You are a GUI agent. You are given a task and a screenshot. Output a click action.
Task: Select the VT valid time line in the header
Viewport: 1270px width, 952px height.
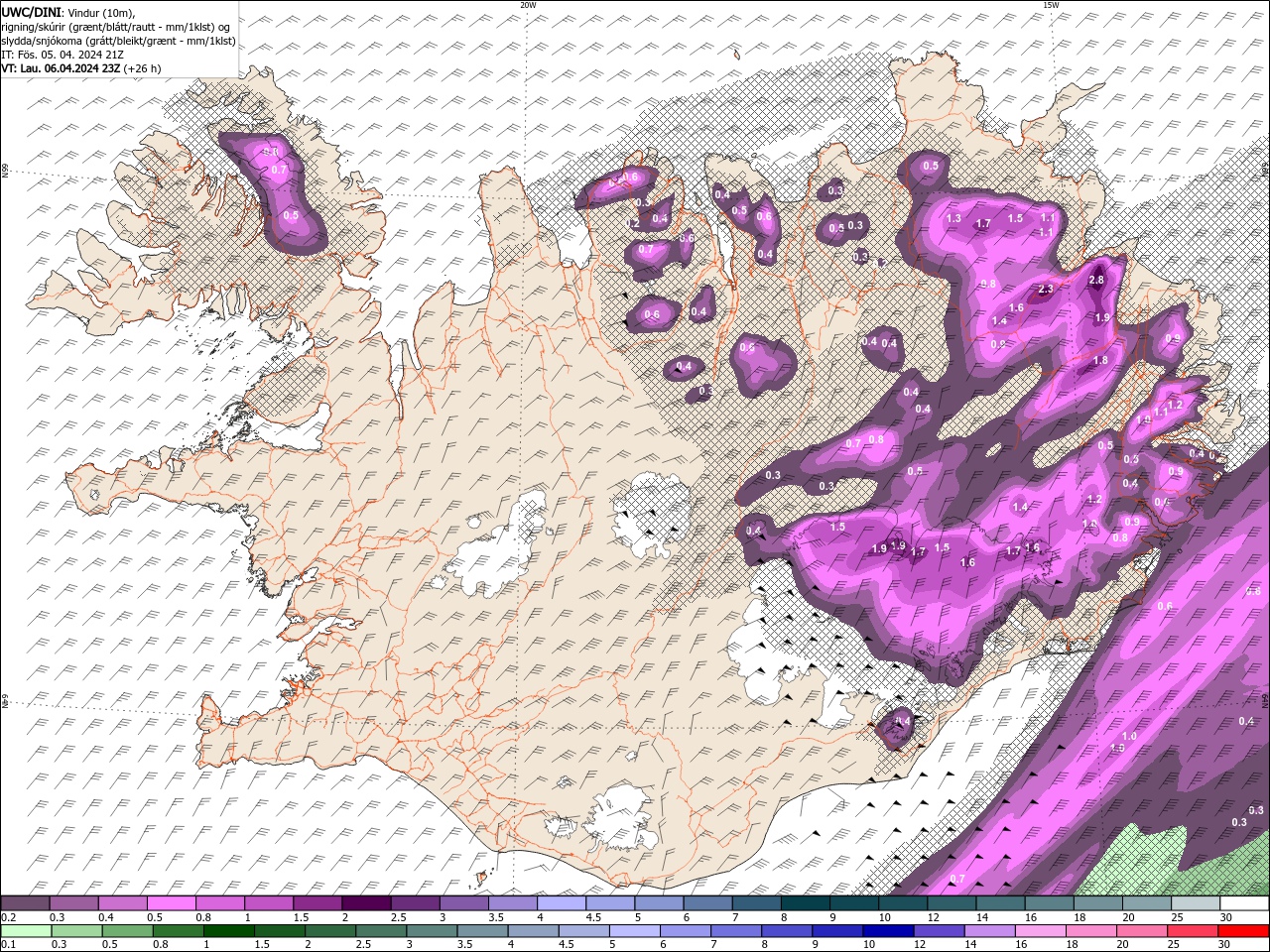(x=81, y=68)
